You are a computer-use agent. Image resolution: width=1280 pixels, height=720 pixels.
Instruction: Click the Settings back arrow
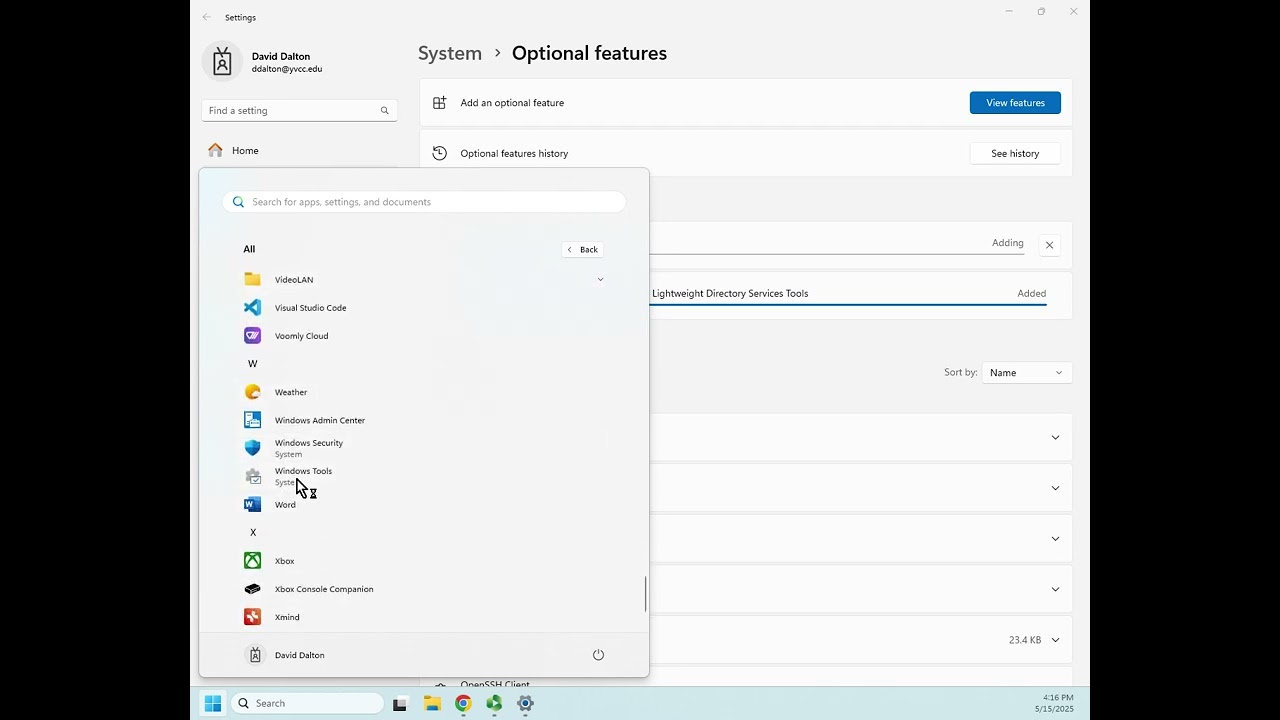[207, 17]
